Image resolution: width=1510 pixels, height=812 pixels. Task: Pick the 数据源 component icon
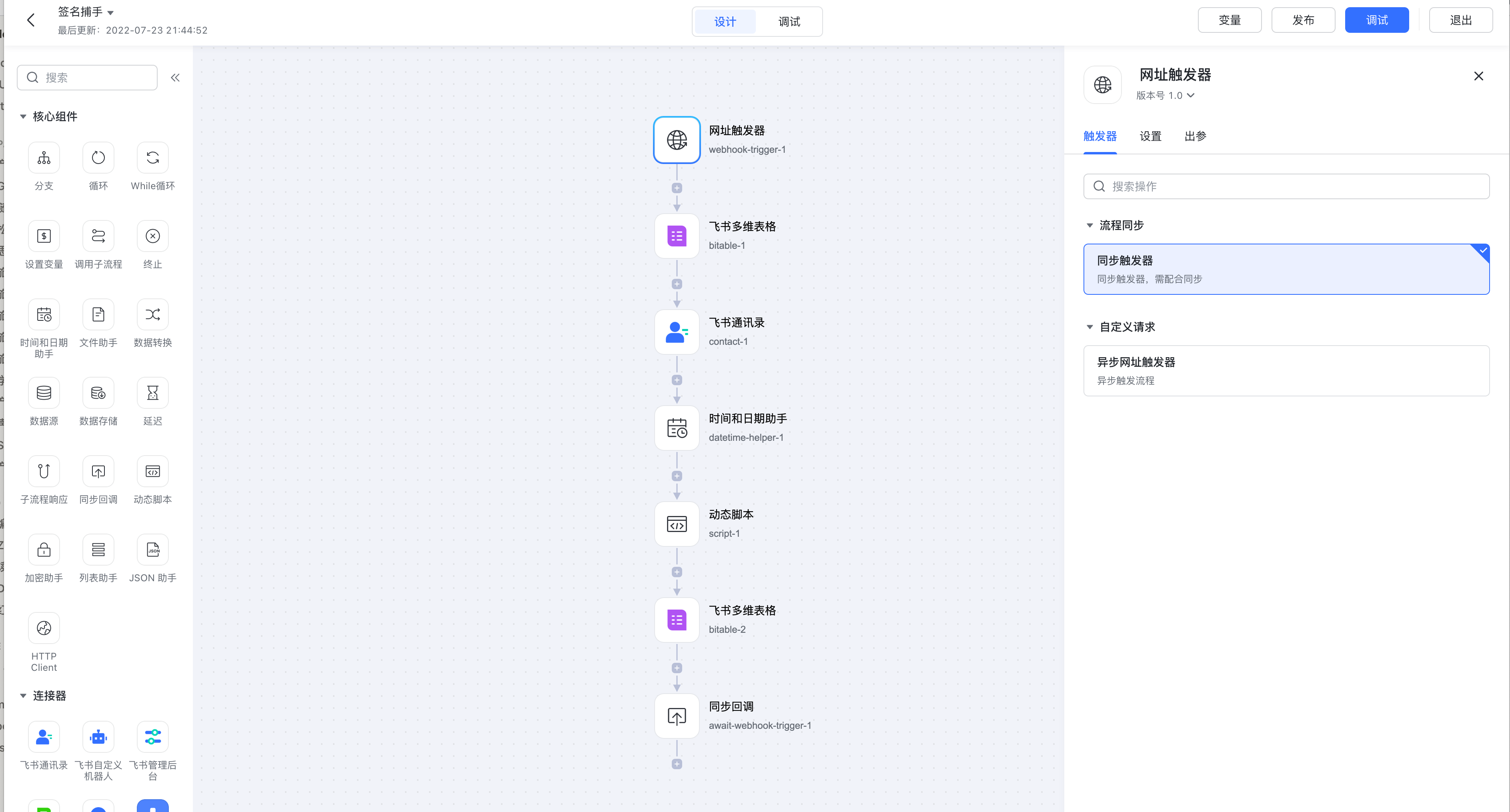pyautogui.click(x=44, y=393)
